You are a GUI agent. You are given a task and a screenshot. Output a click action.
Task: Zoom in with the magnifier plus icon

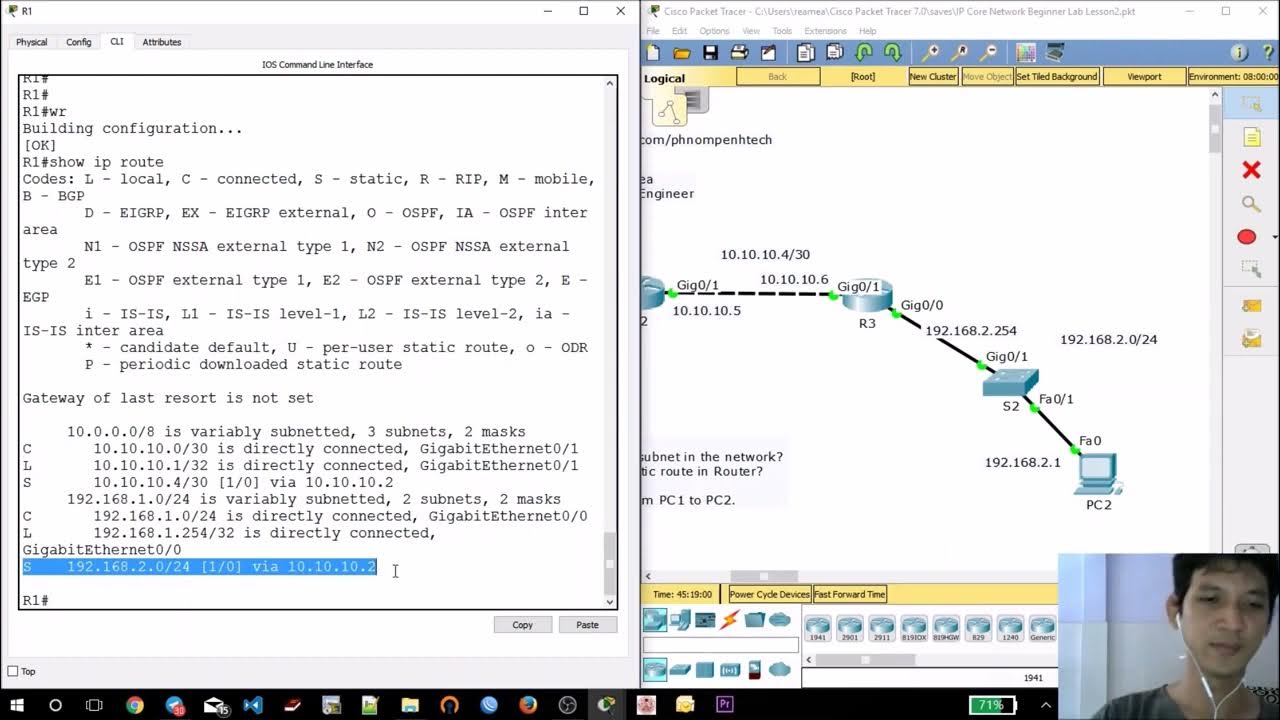(931, 52)
